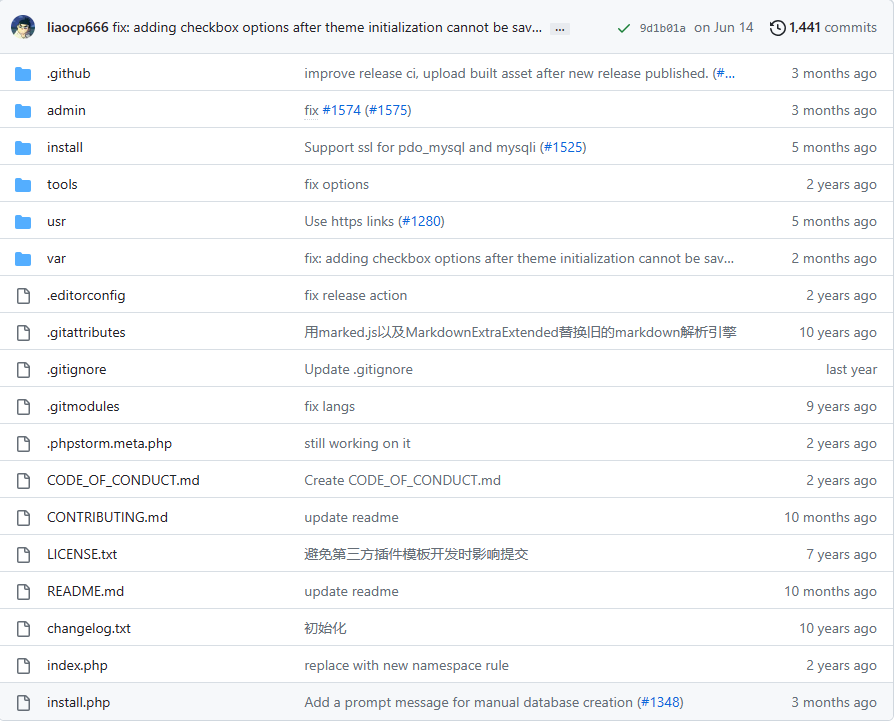Open the install folder

pos(64,148)
